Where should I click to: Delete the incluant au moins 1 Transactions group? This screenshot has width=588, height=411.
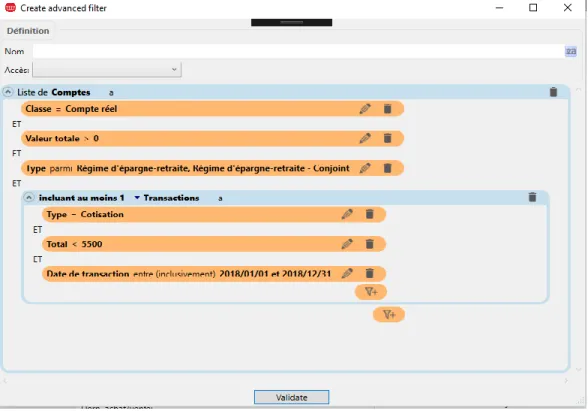tap(532, 197)
